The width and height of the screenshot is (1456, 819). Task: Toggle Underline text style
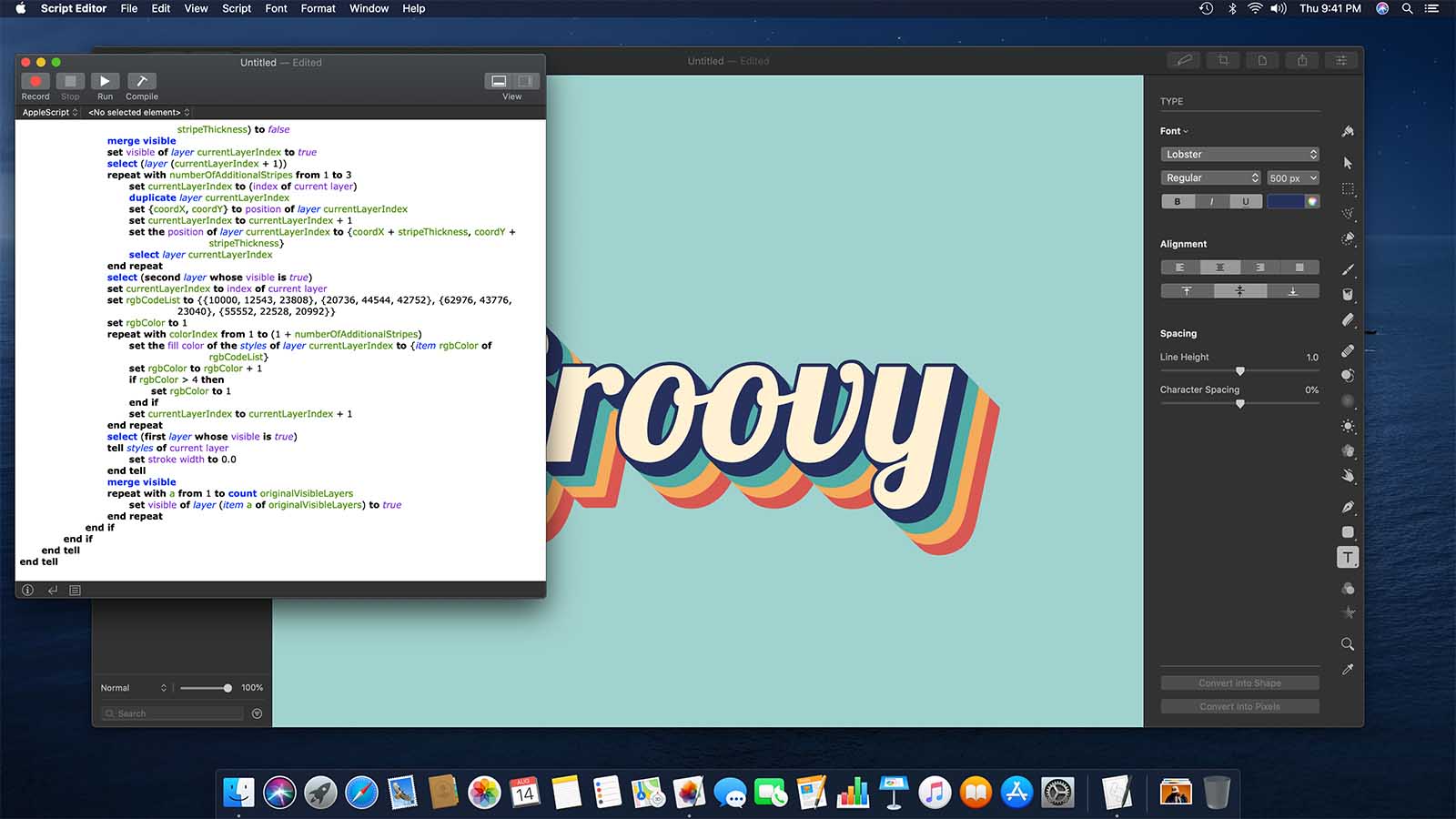1245,202
